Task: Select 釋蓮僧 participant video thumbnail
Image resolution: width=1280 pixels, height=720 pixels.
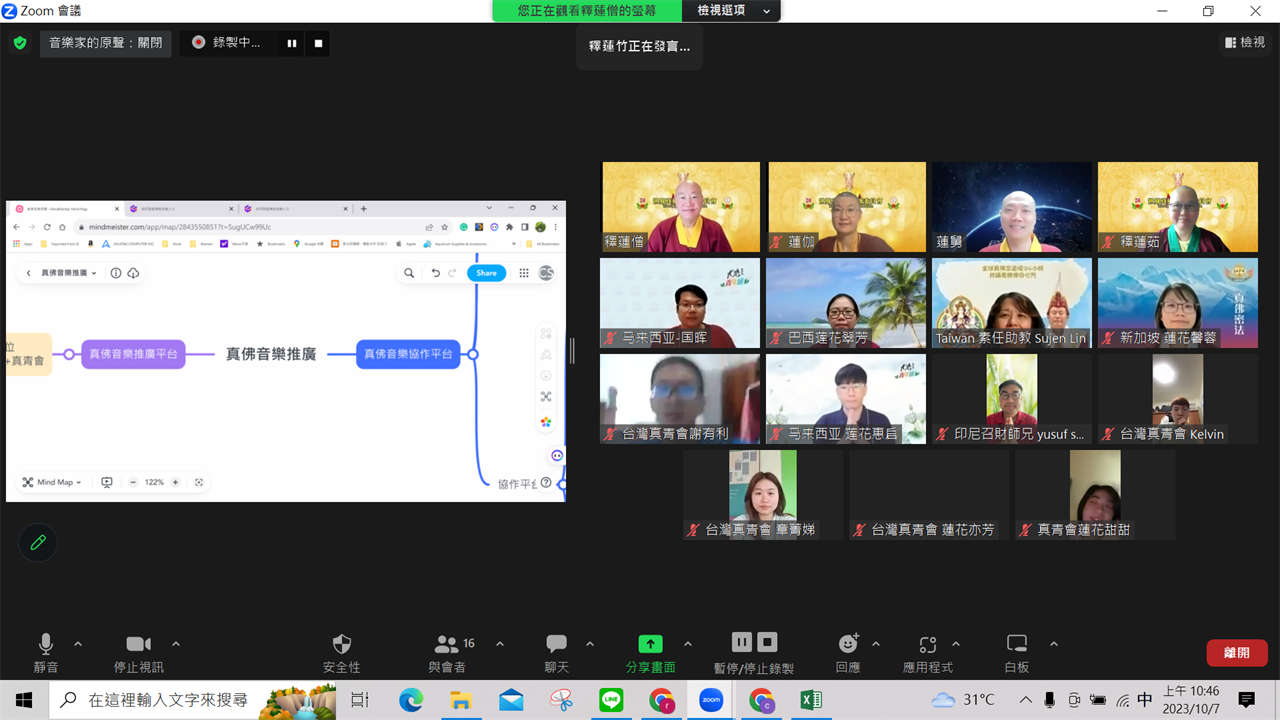Action: click(680, 207)
